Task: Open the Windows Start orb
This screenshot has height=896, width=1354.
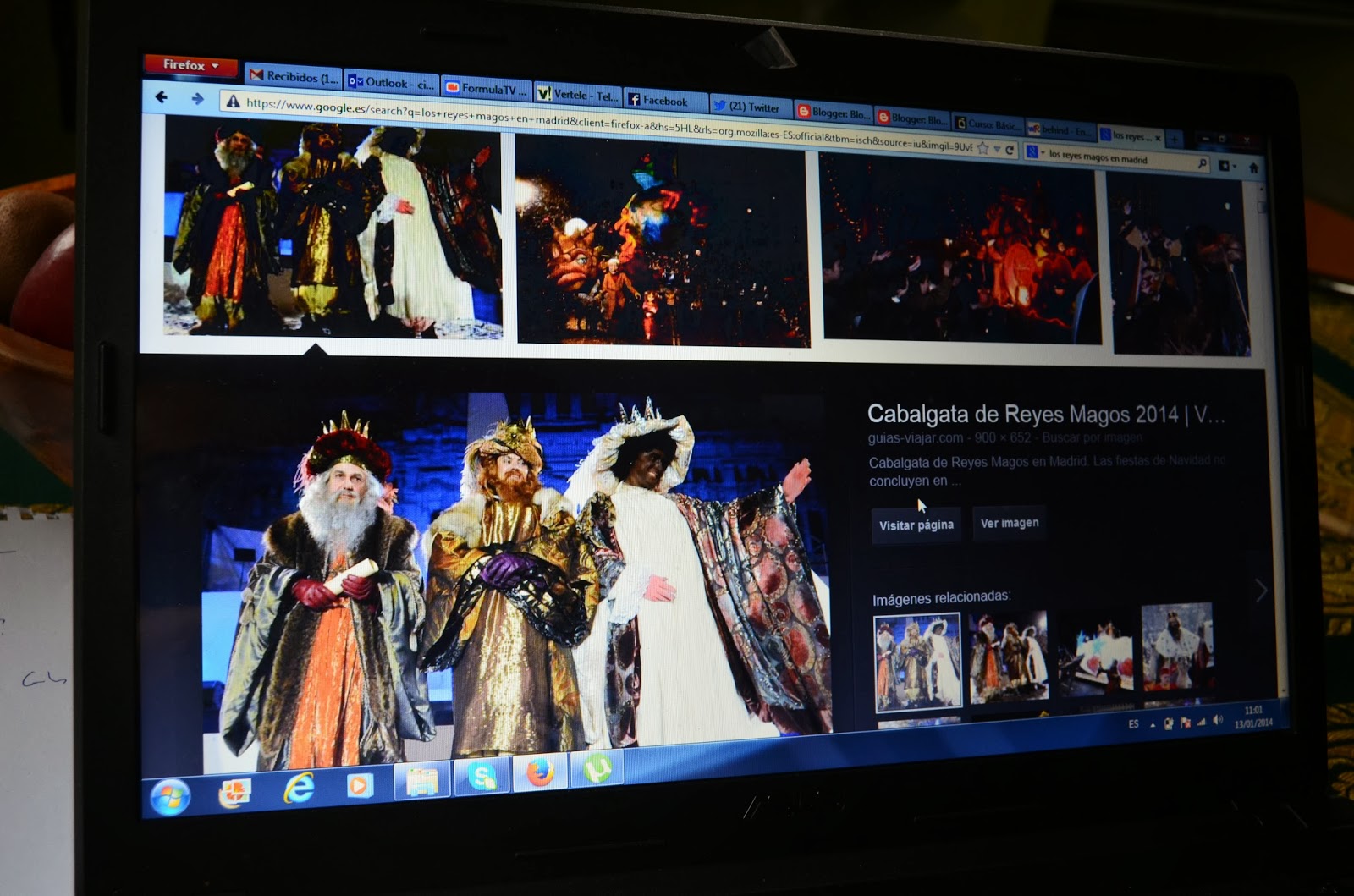Action: [170, 797]
